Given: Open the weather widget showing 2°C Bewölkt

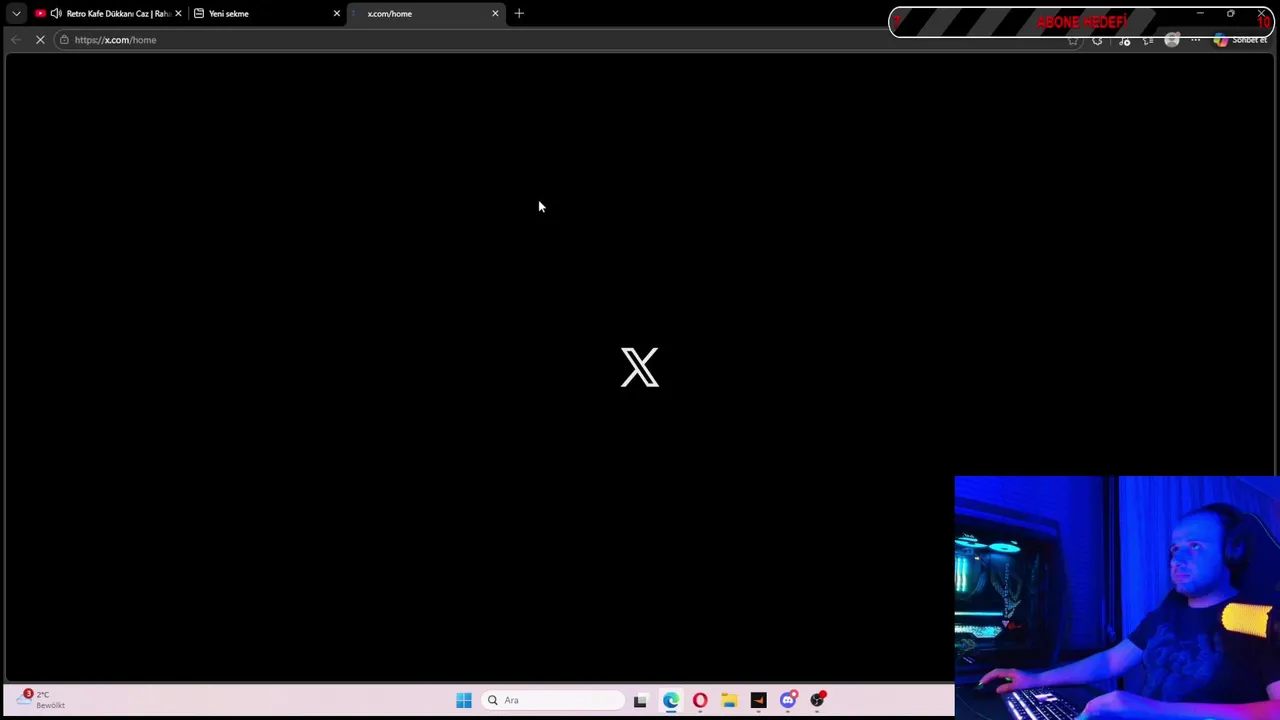Looking at the screenshot, I should click(x=42, y=700).
